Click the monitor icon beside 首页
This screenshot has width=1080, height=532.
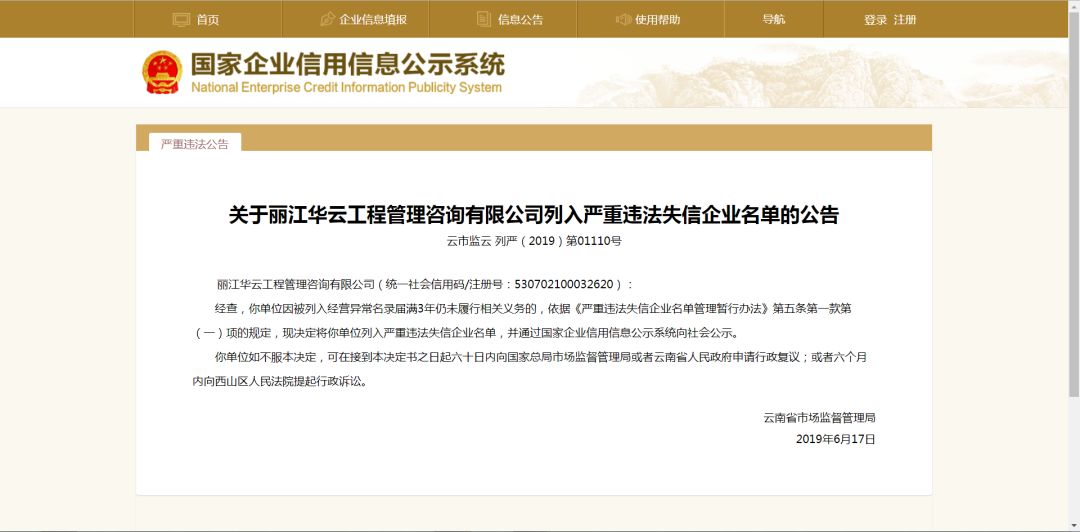181,19
